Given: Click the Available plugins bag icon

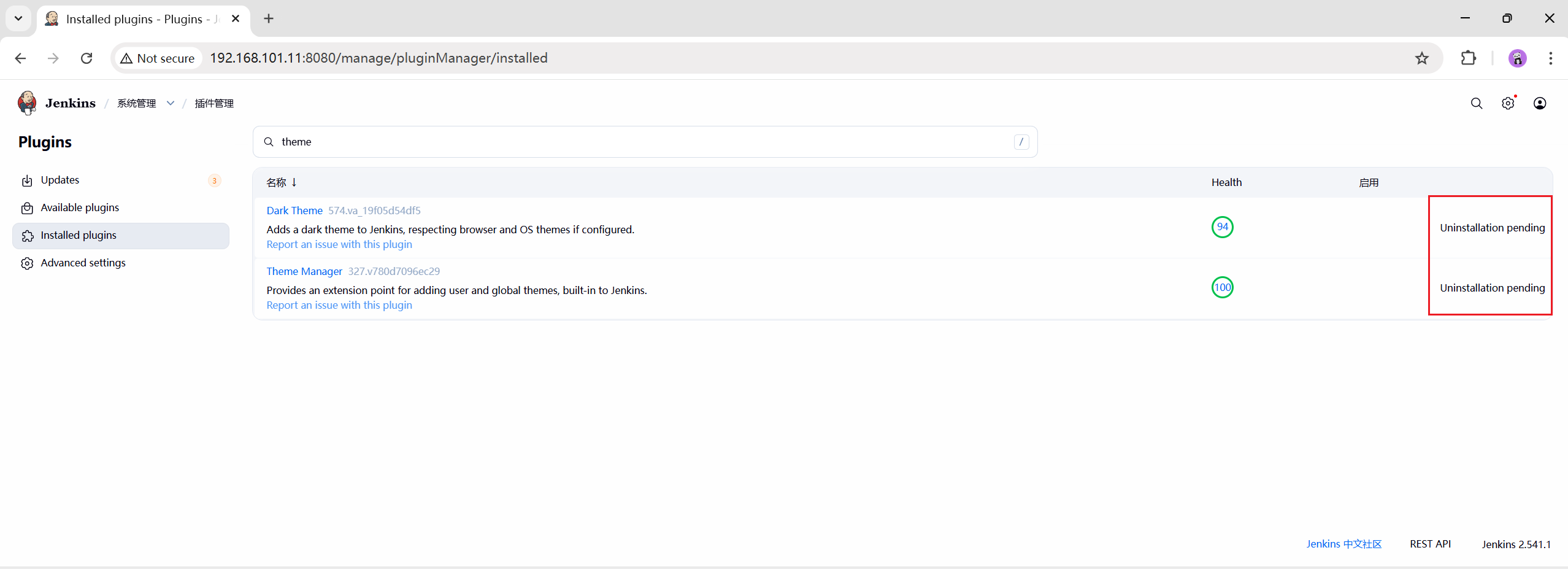Looking at the screenshot, I should (x=27, y=209).
